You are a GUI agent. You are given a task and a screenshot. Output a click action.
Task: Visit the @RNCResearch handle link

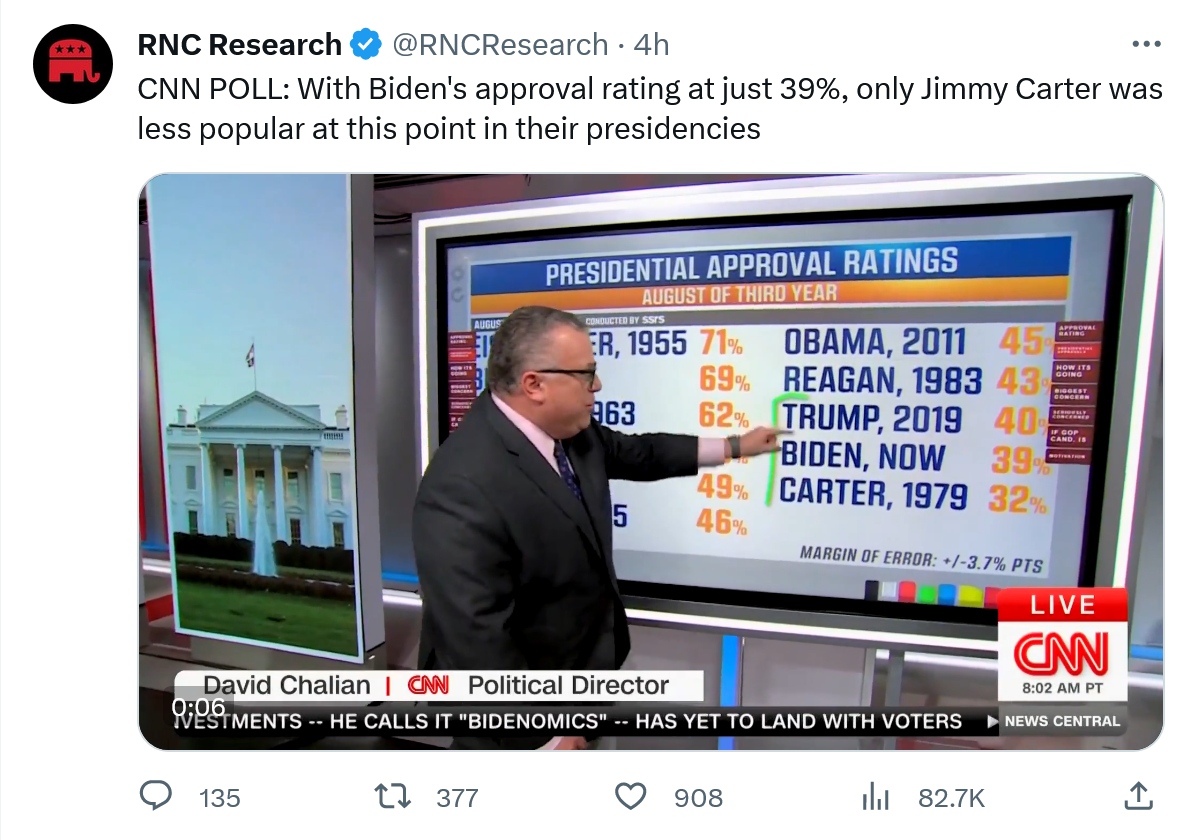pos(500,45)
